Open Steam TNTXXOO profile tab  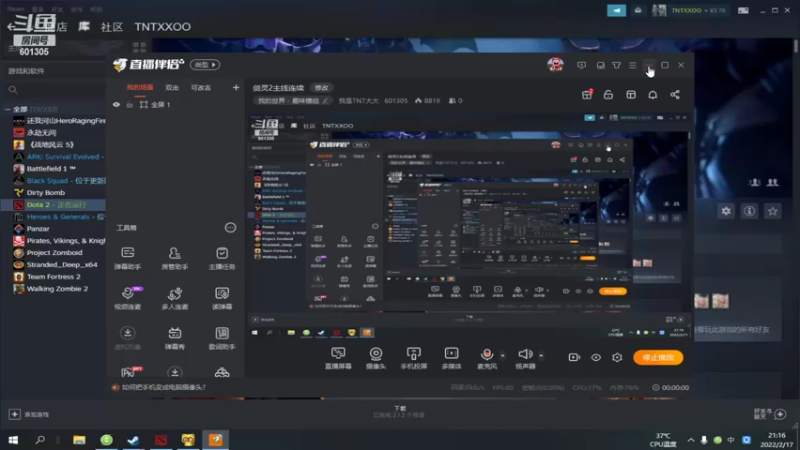pyautogui.click(x=162, y=27)
